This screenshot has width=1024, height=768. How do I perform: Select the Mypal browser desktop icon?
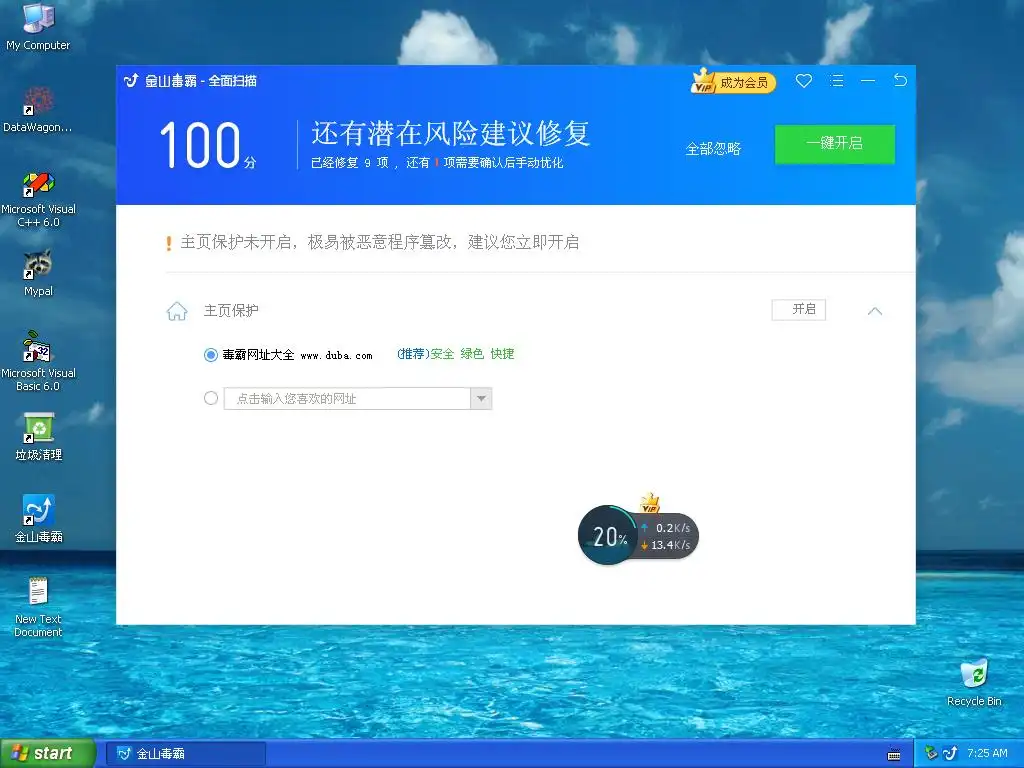pos(38,273)
